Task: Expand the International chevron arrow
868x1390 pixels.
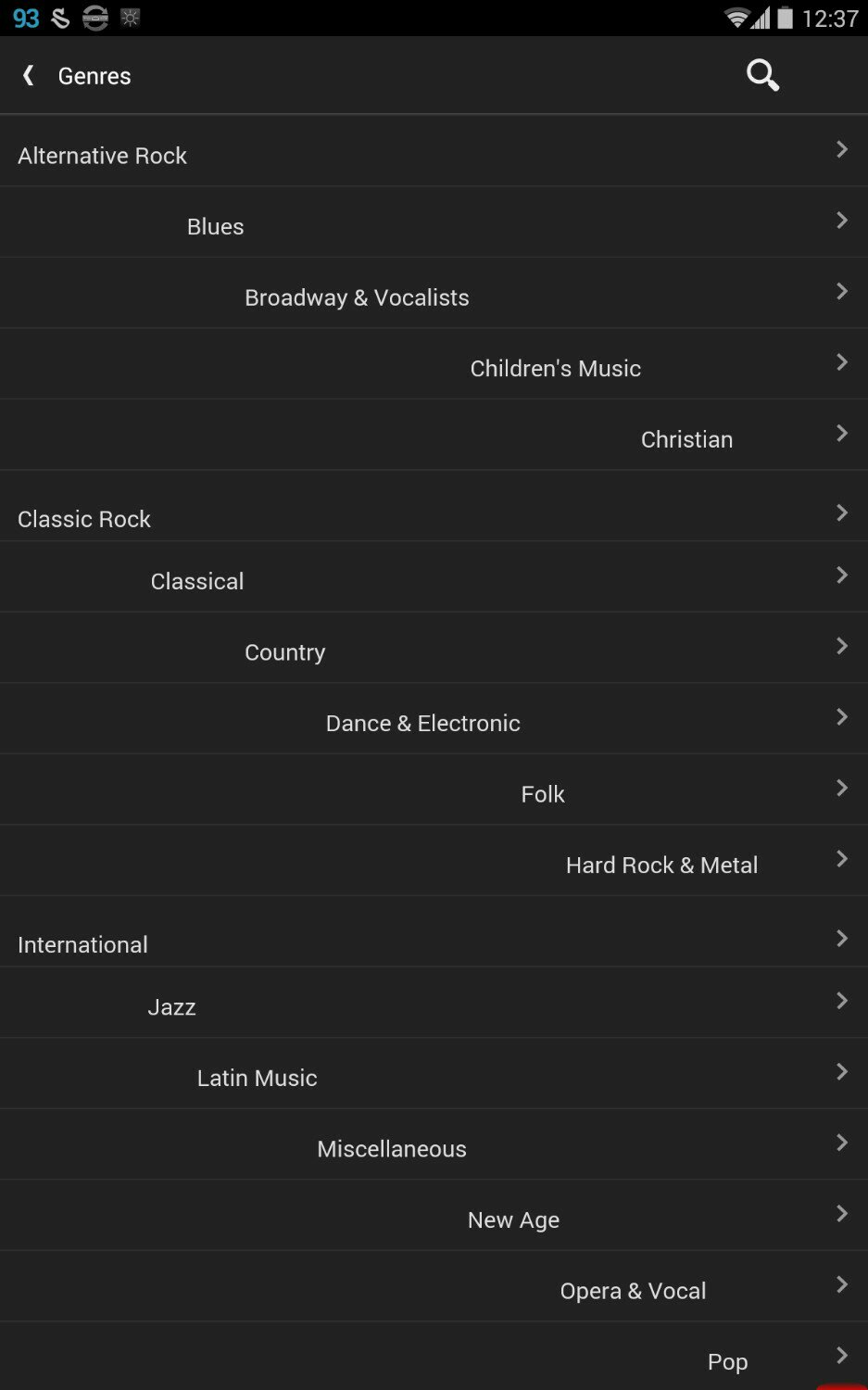Action: pyautogui.click(x=841, y=939)
